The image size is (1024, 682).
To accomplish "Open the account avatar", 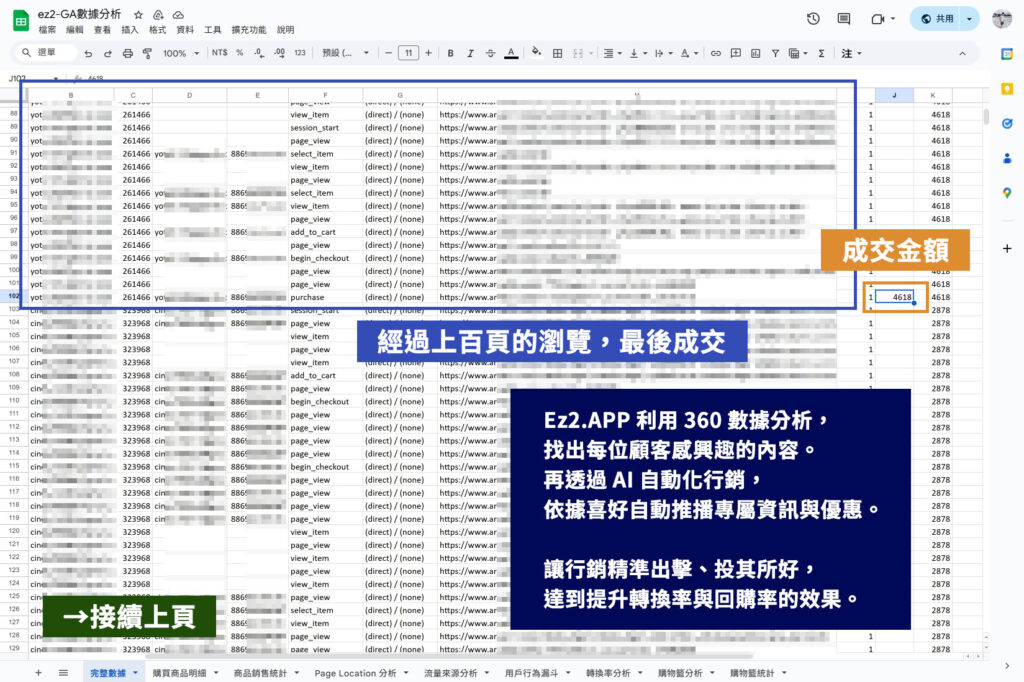I will (x=1002, y=19).
